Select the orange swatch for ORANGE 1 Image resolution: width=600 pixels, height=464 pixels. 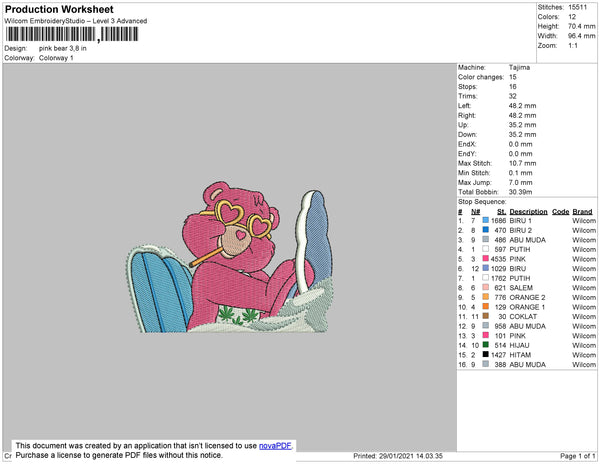(486, 306)
